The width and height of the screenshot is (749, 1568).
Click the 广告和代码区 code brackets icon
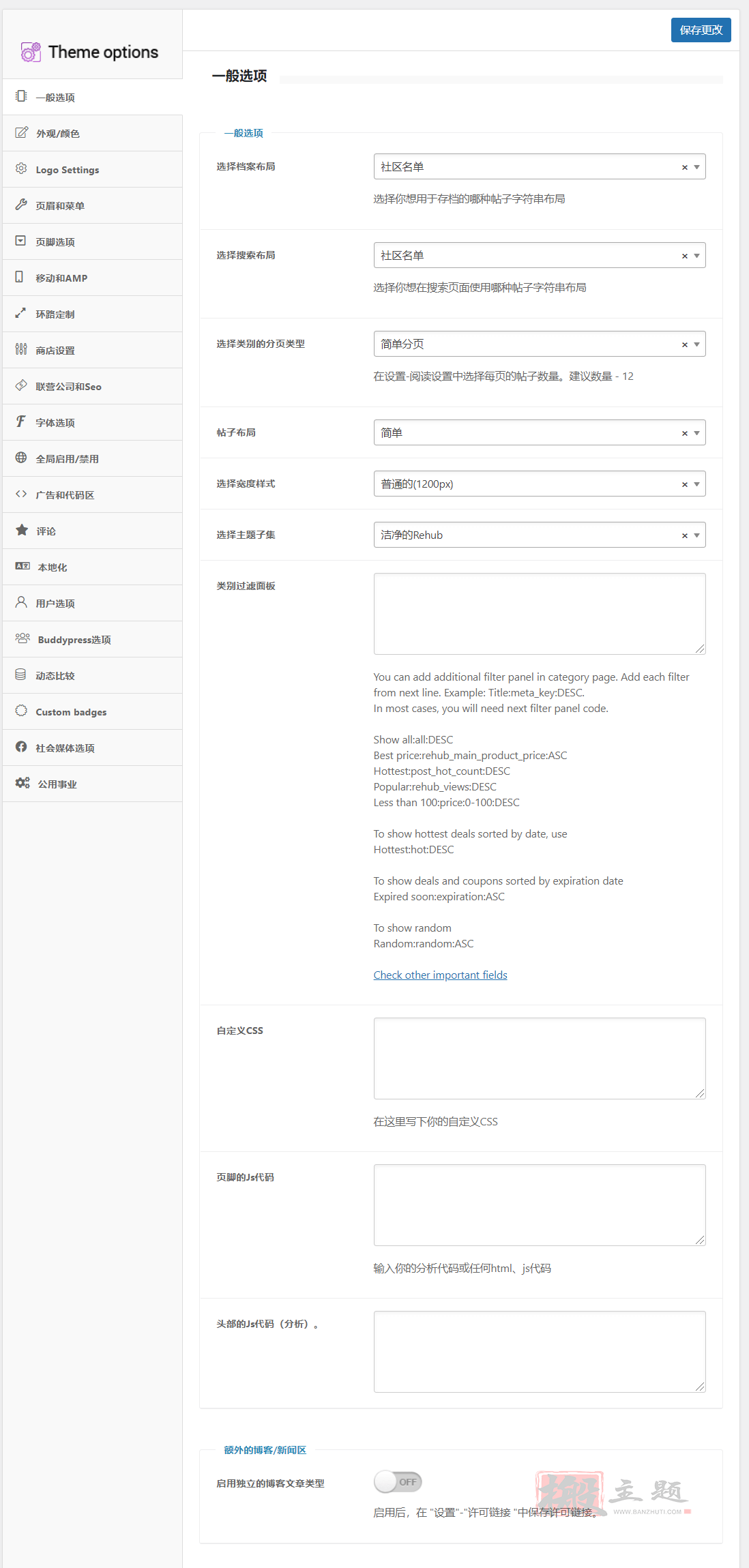pyautogui.click(x=21, y=494)
